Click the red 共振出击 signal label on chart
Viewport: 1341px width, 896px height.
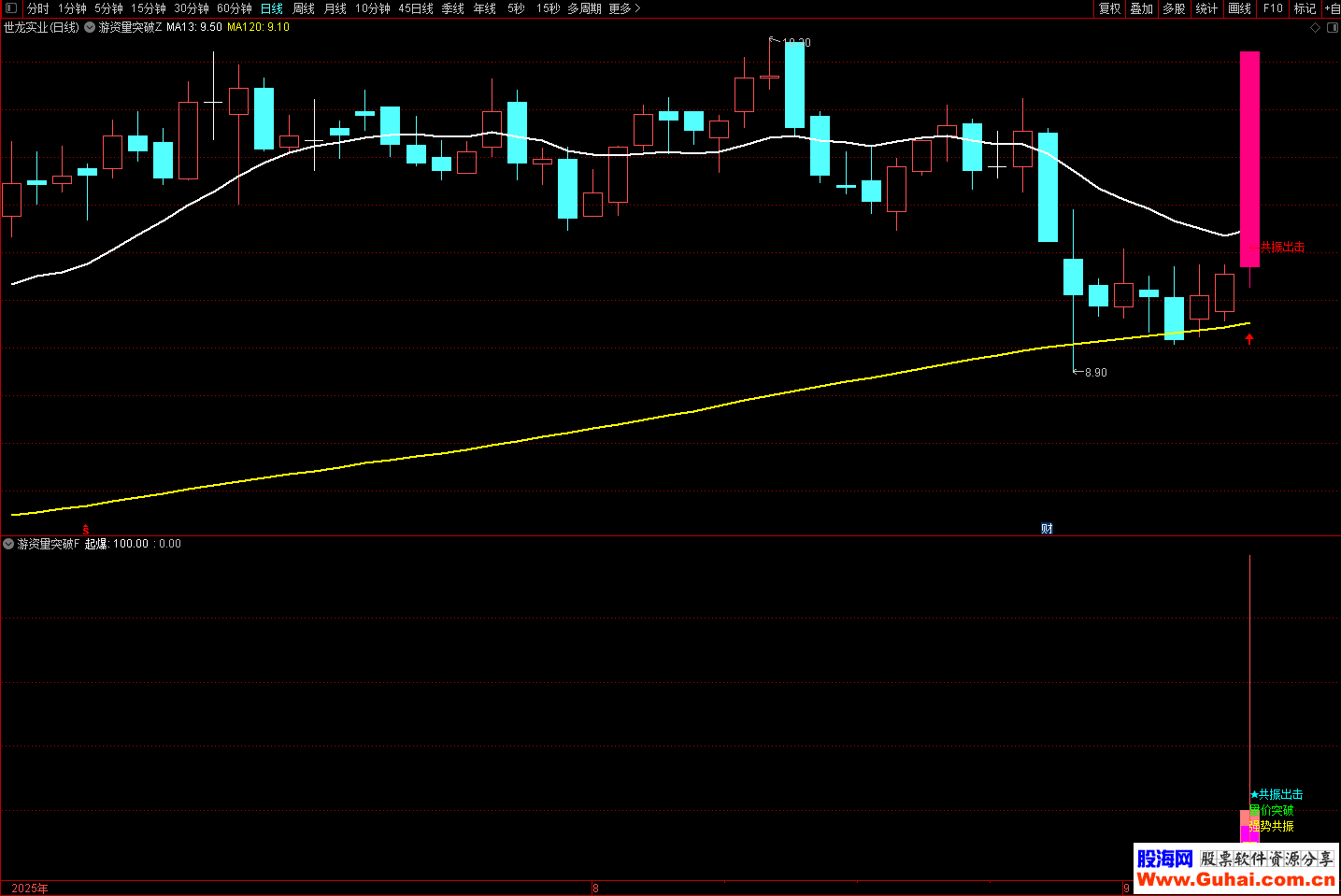(1283, 247)
